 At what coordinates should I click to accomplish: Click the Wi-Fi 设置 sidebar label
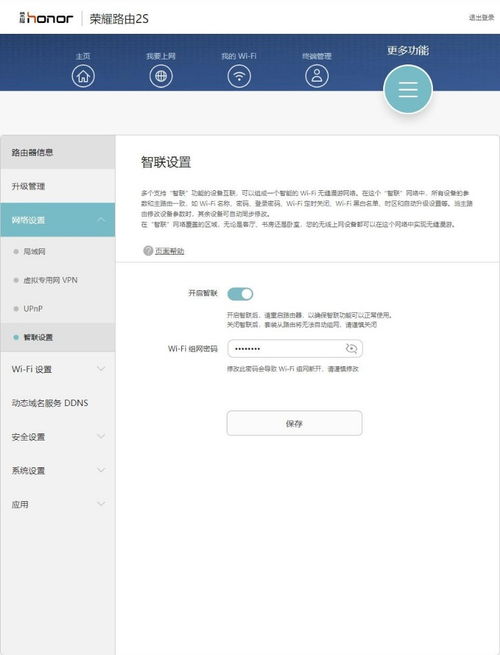(32, 369)
